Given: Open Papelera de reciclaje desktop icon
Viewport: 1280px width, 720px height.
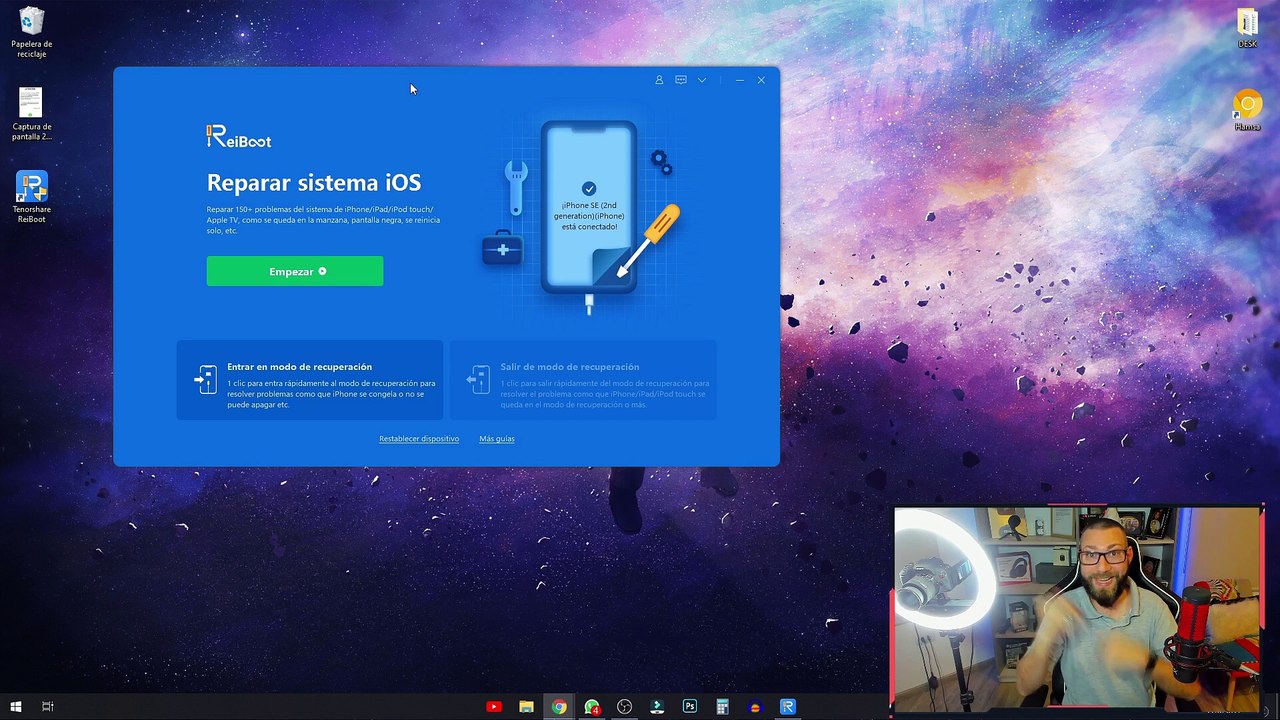Looking at the screenshot, I should point(32,32).
